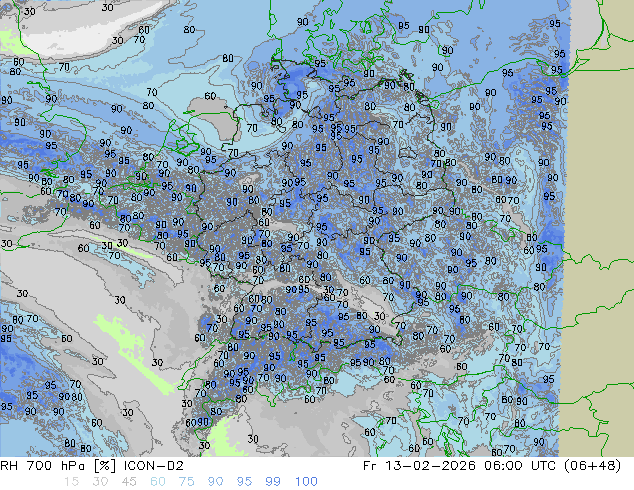Select the 30 entry in bottom legend
This screenshot has width=634, height=490.
(100, 482)
